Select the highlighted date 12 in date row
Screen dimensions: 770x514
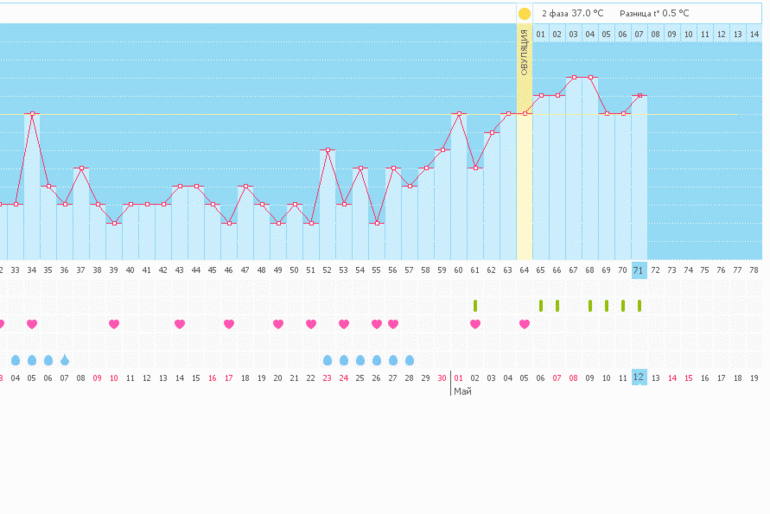(639, 377)
